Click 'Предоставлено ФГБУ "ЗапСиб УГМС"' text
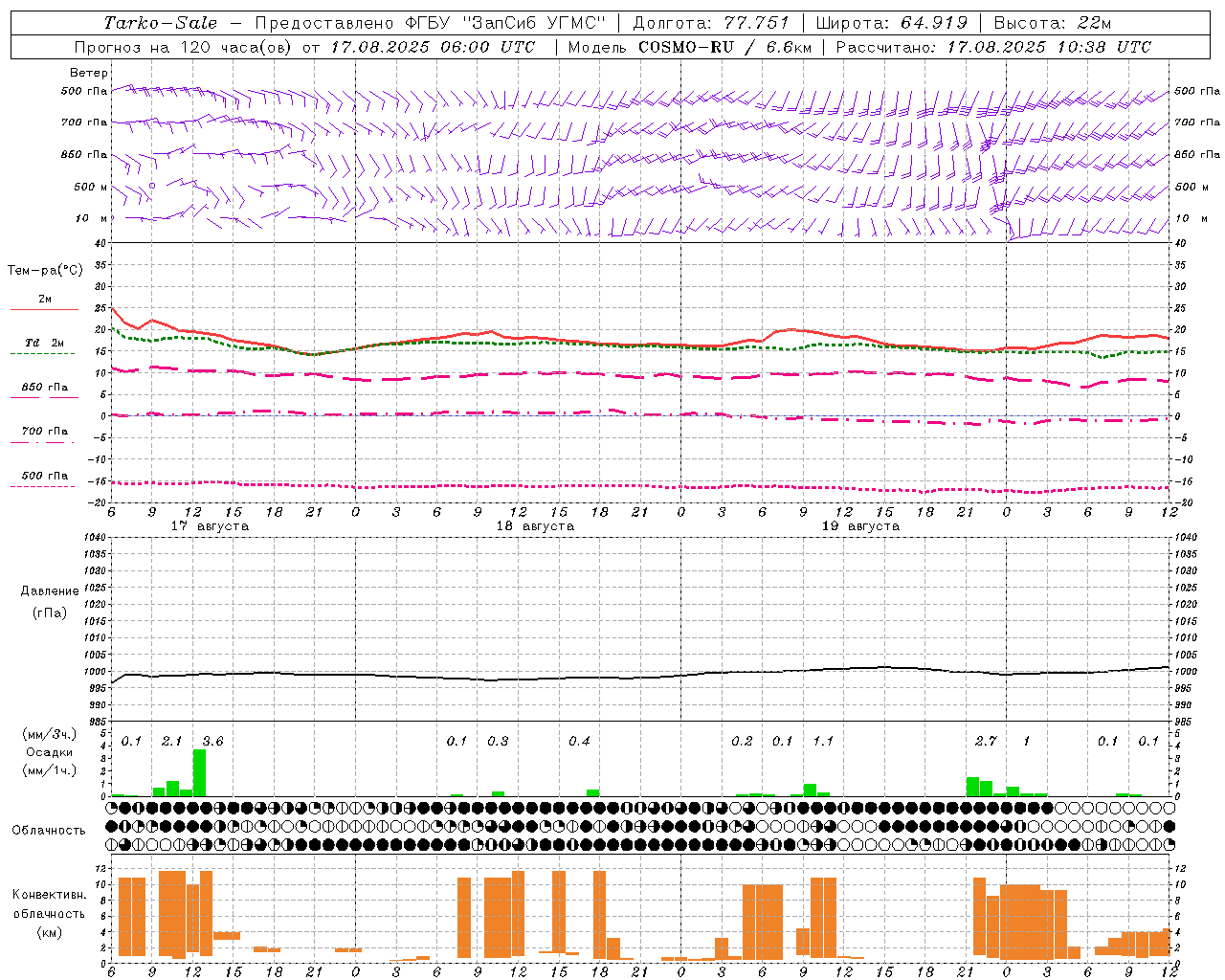Viewport: 1225px width, 980px height. [x=431, y=23]
